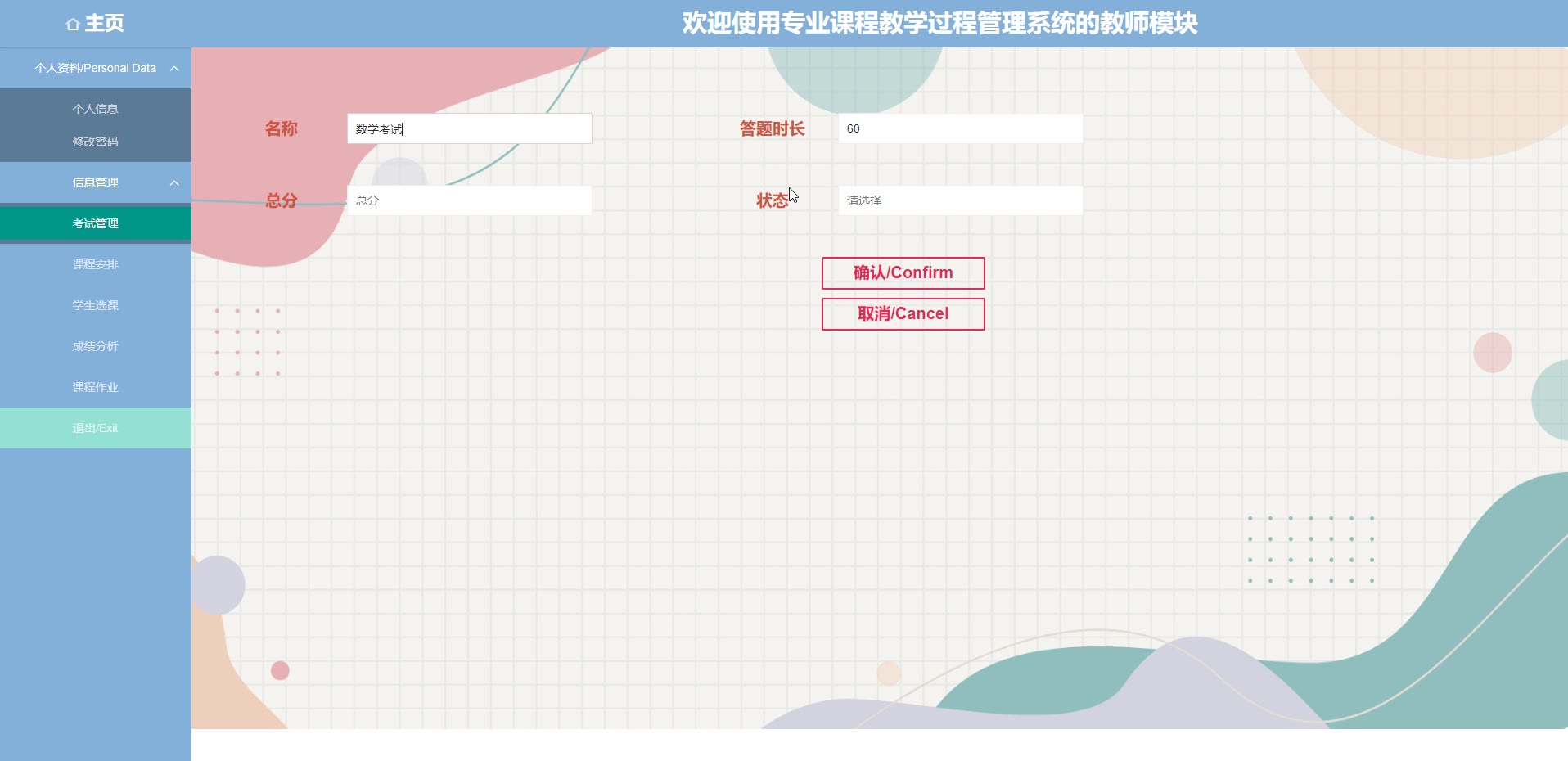The height and width of the screenshot is (761, 1568).
Task: Open the 课程作业 menu item
Action: 96,387
